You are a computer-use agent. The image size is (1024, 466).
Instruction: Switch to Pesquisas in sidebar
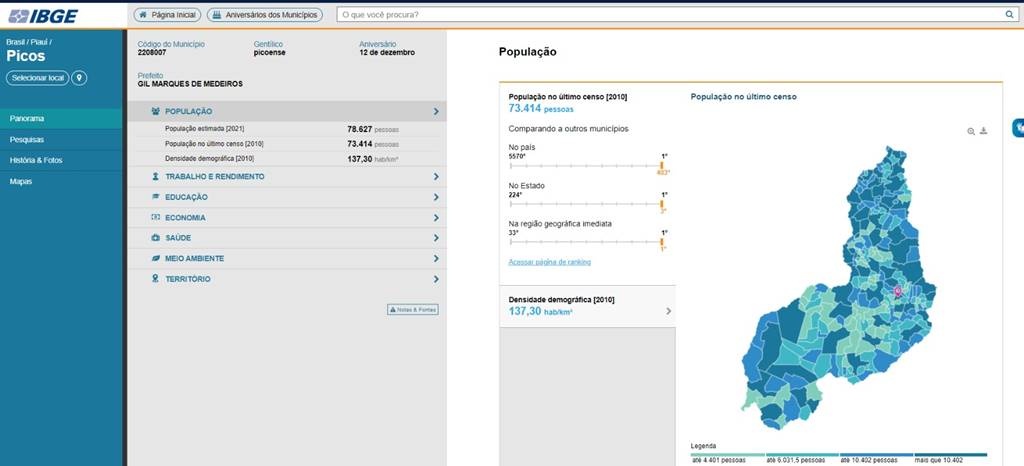pyautogui.click(x=27, y=139)
